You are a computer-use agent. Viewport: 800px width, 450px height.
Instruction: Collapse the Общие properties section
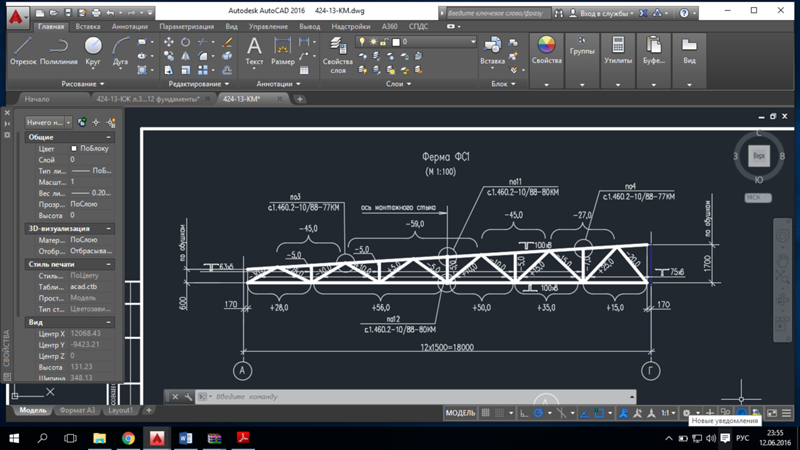[109, 137]
